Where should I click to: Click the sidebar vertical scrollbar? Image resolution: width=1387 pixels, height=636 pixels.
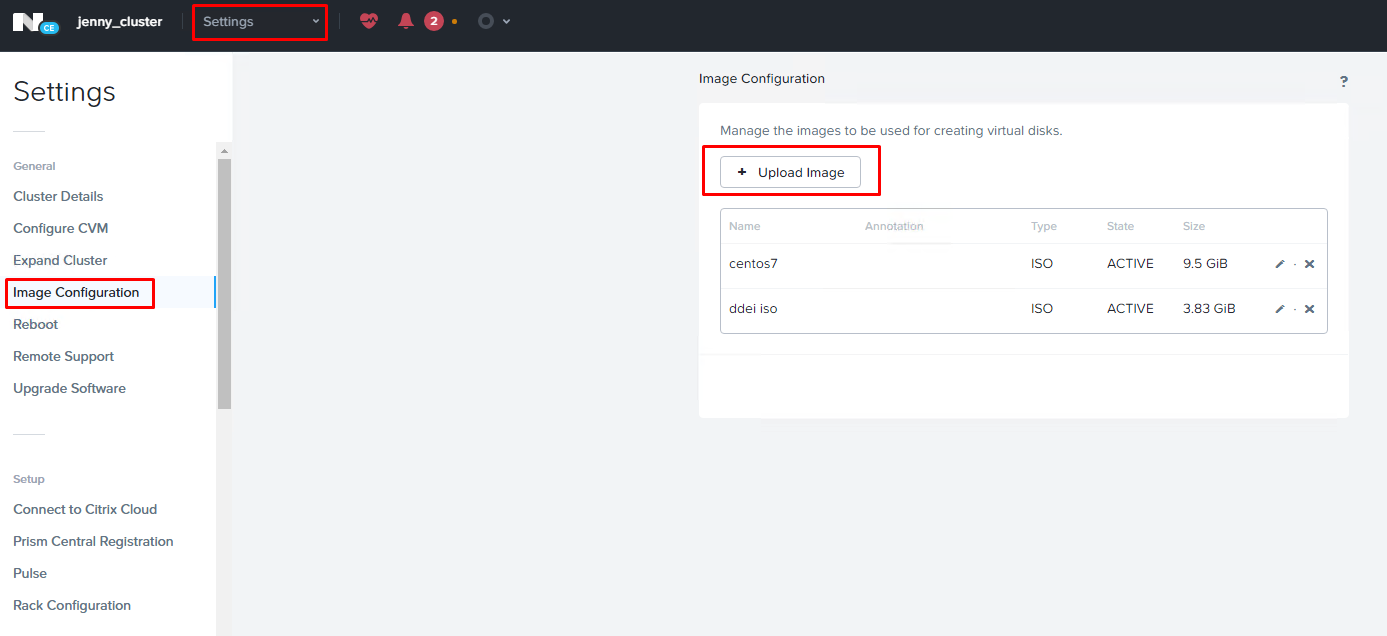click(x=224, y=280)
